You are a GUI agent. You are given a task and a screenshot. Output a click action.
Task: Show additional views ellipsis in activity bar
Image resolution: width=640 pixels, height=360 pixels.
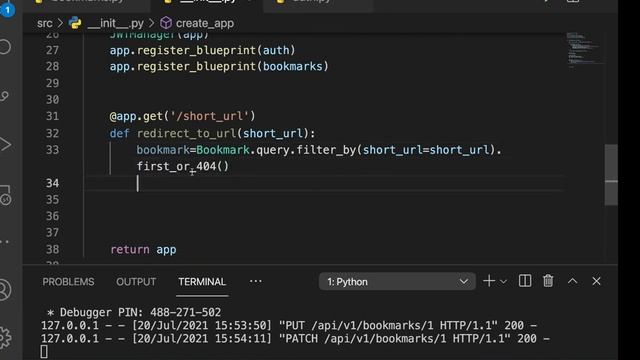click(x=5, y=242)
